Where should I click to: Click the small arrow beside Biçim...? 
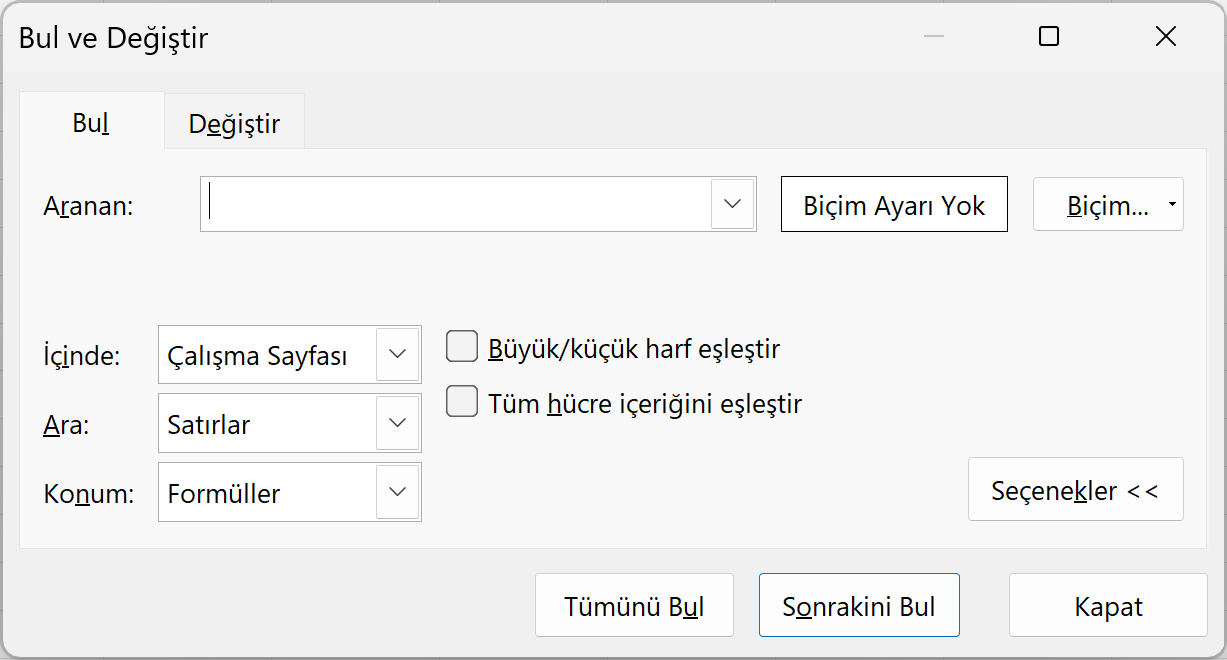pyautogui.click(x=1171, y=205)
